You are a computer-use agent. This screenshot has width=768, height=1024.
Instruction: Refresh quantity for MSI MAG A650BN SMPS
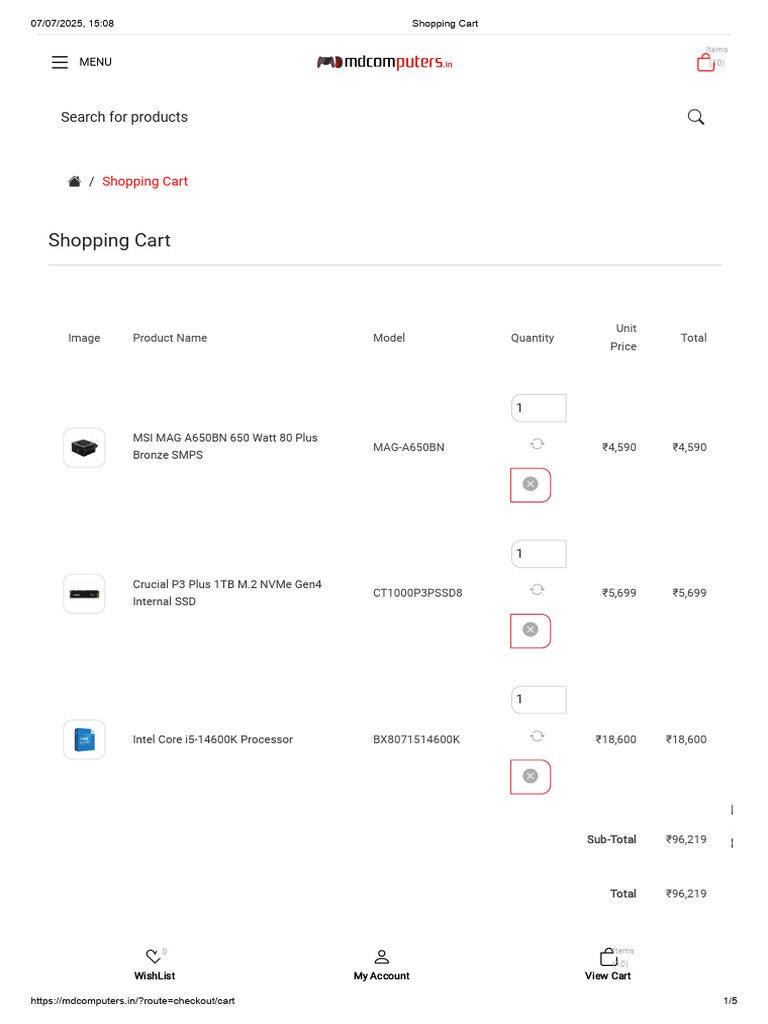click(537, 444)
